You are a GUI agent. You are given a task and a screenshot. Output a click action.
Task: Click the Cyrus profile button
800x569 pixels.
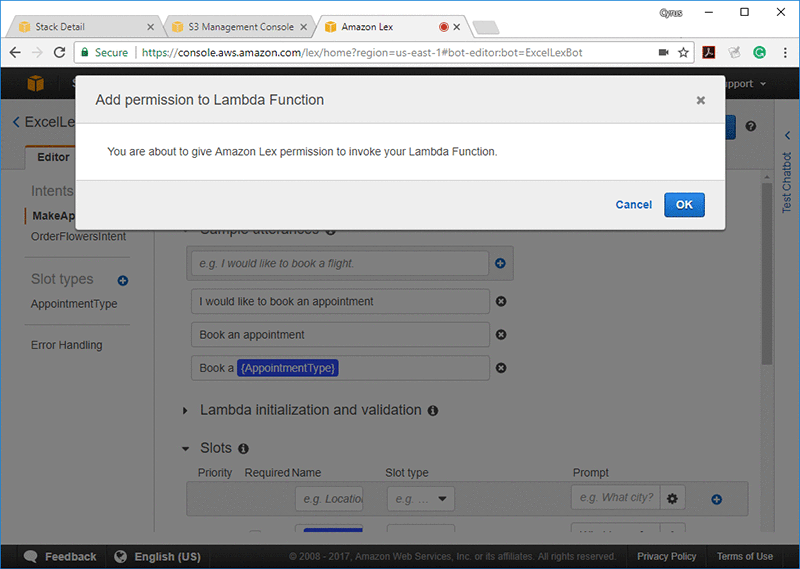pyautogui.click(x=670, y=13)
